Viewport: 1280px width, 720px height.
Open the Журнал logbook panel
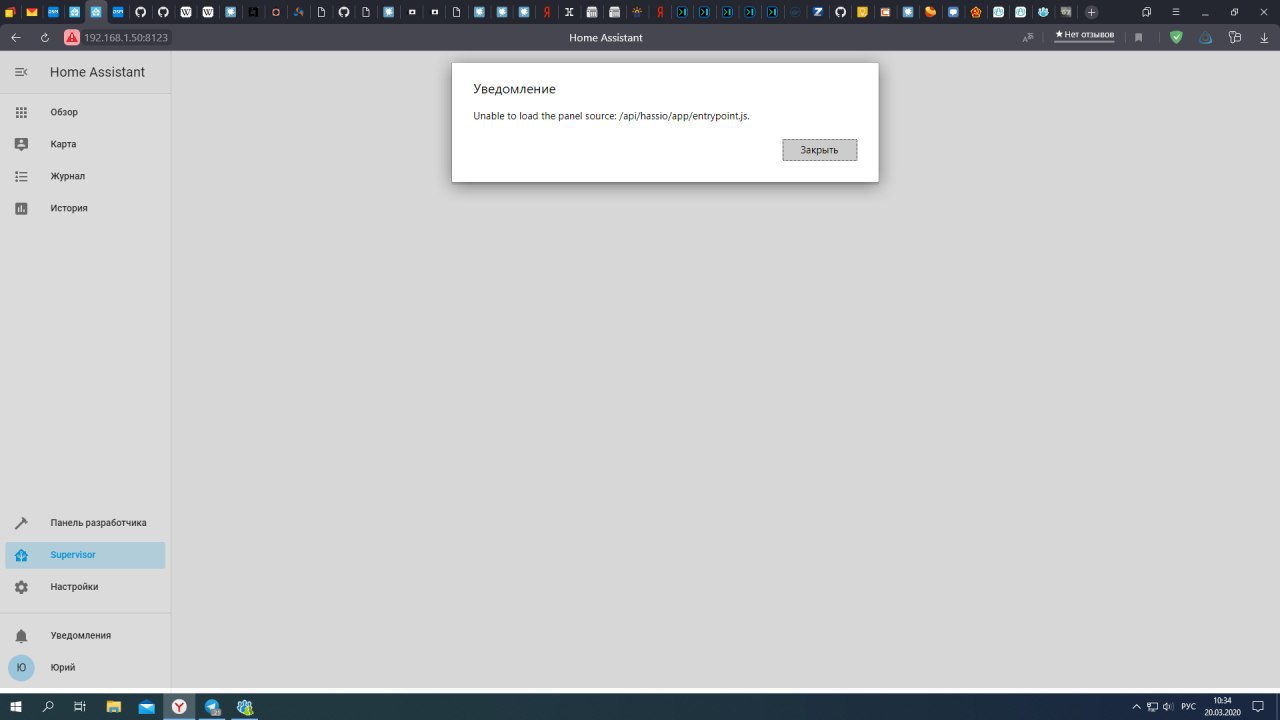(x=85, y=176)
